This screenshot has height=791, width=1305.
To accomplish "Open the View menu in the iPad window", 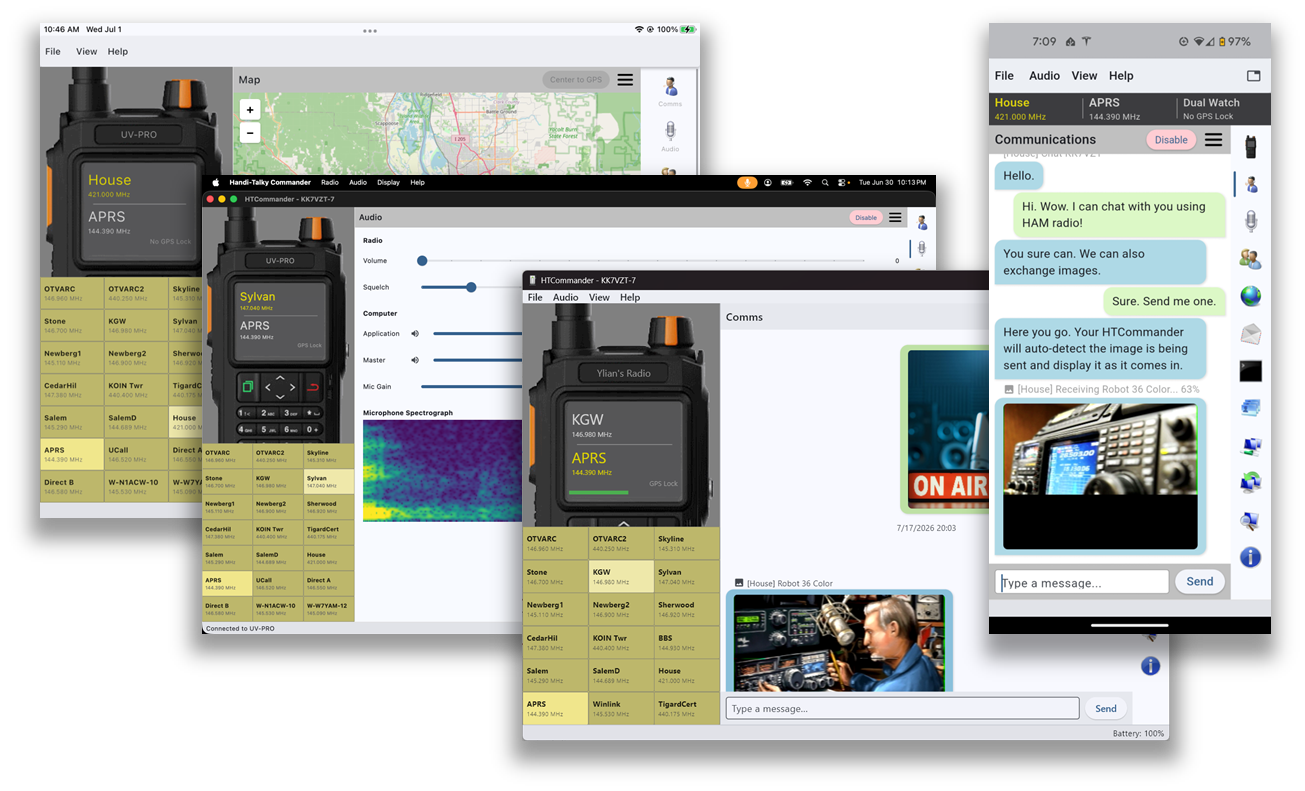I will (x=87, y=52).
